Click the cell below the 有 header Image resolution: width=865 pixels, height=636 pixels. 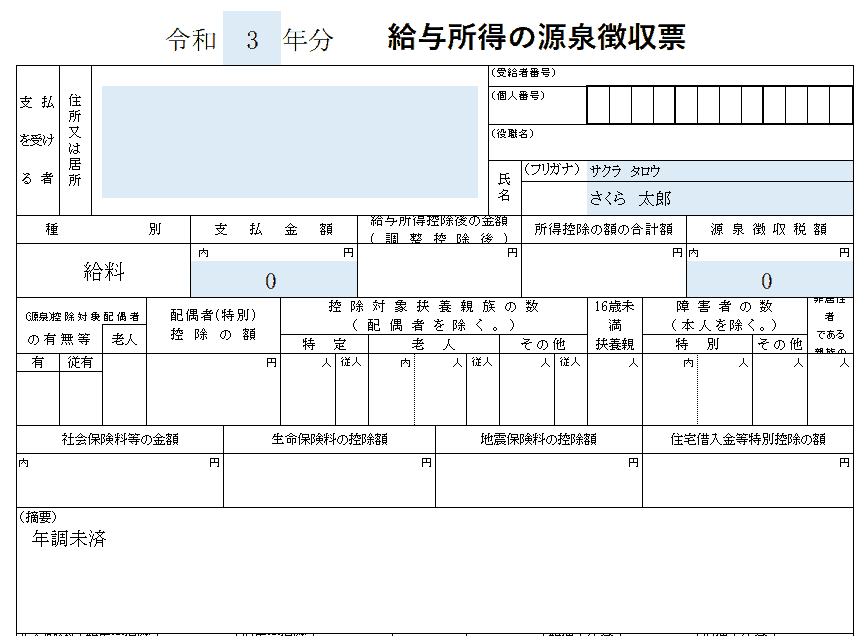click(x=37, y=398)
